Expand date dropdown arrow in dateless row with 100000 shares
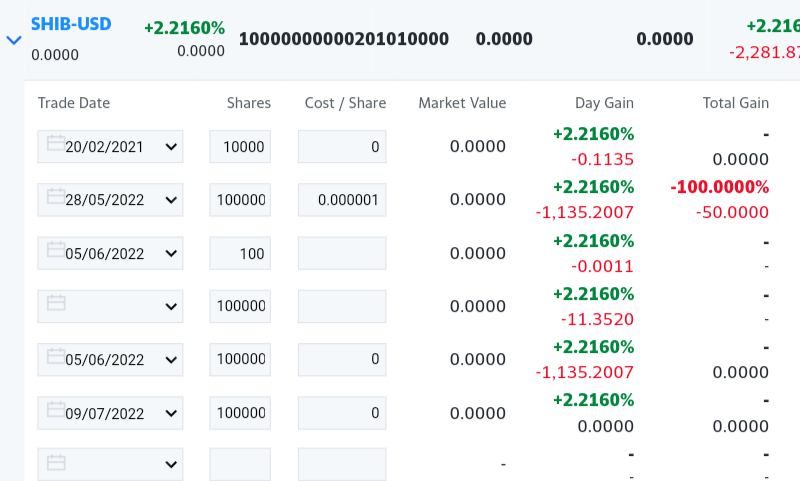This screenshot has height=481, width=800. click(171, 307)
